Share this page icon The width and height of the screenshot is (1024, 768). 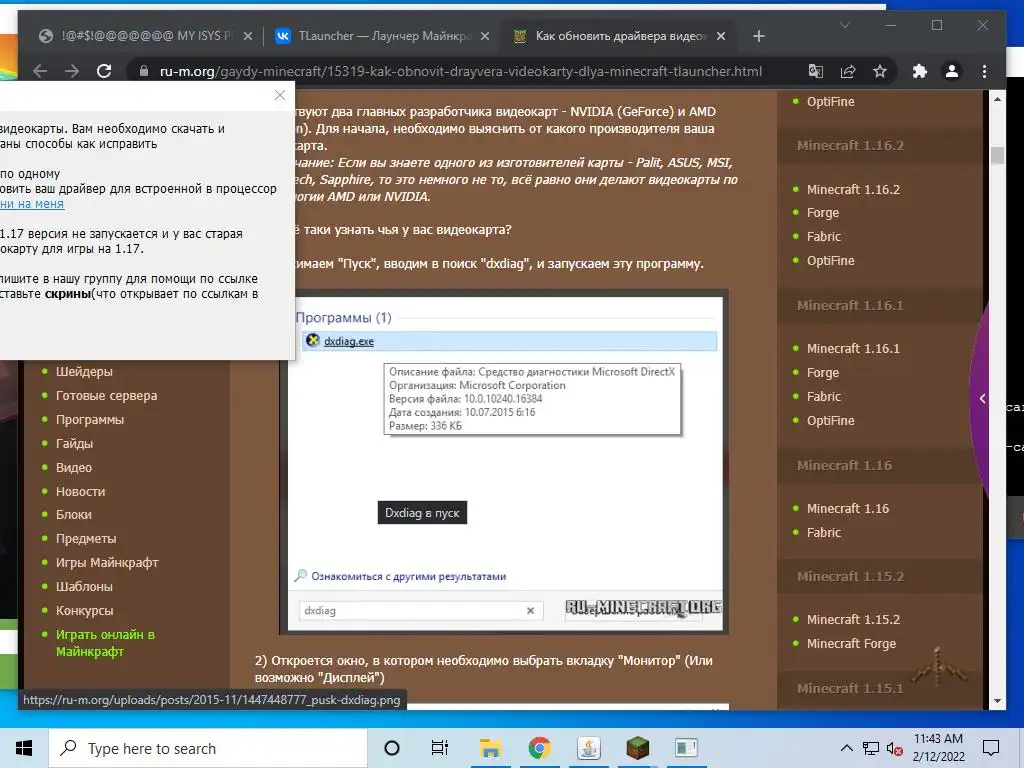pos(848,71)
